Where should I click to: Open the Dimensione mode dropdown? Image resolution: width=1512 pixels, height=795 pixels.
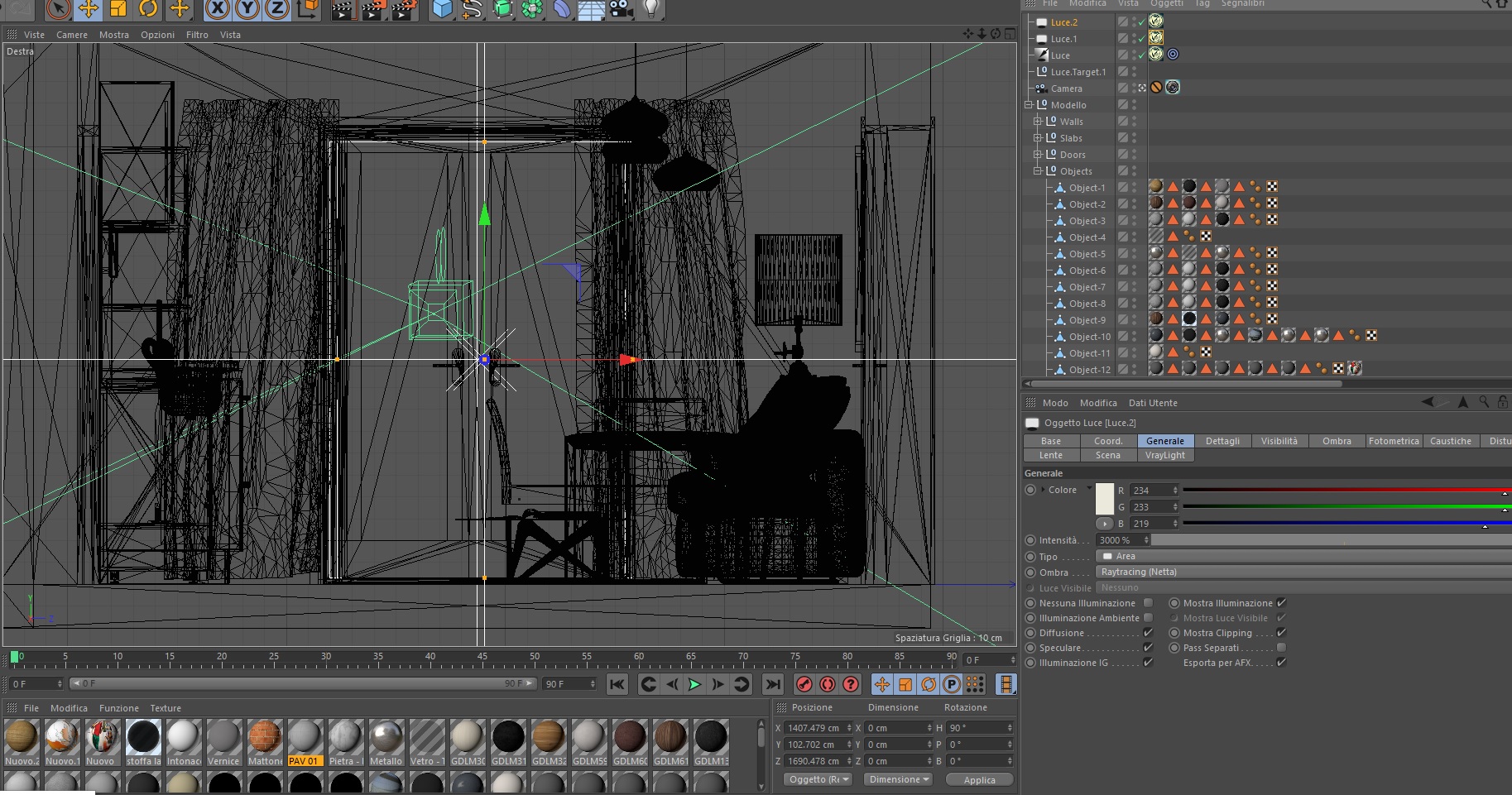[899, 779]
